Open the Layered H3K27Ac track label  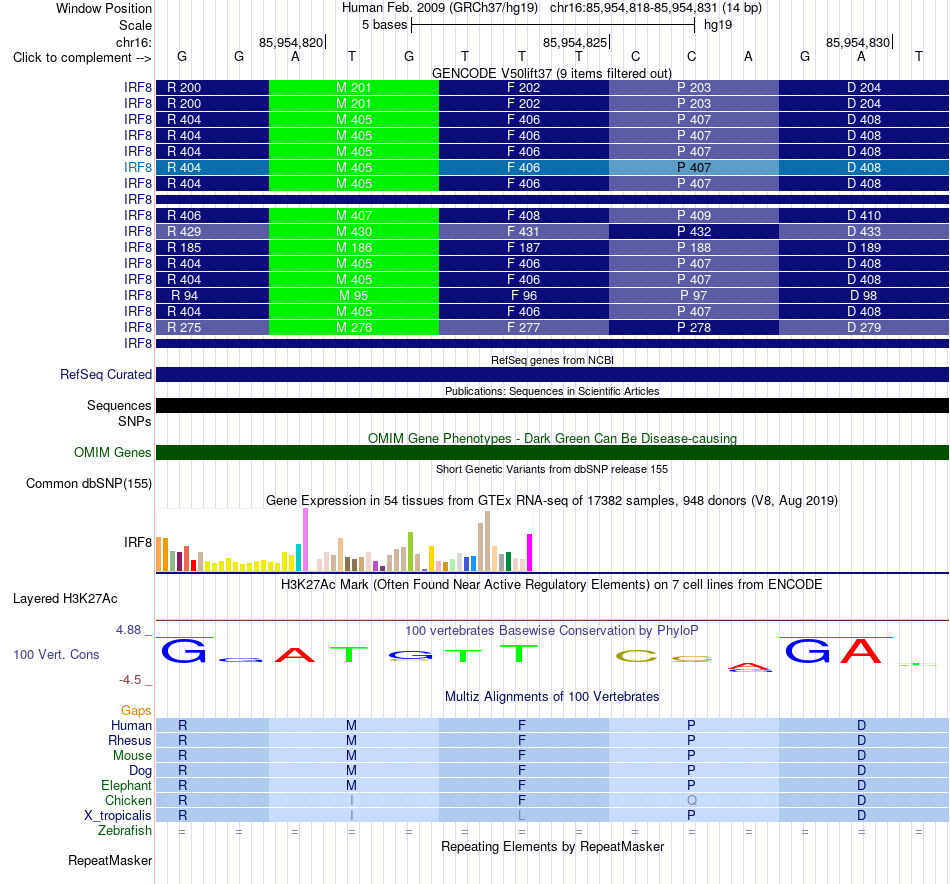click(x=65, y=599)
